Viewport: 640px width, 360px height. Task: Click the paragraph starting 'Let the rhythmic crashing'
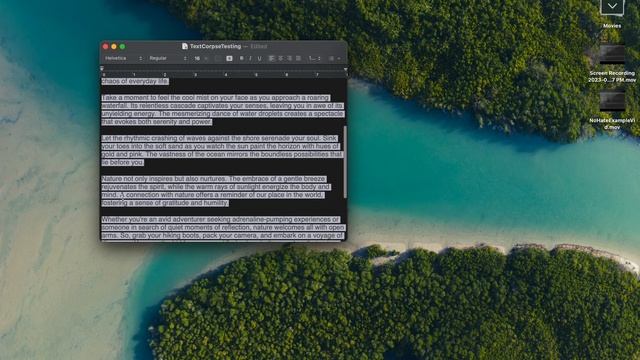(x=222, y=150)
